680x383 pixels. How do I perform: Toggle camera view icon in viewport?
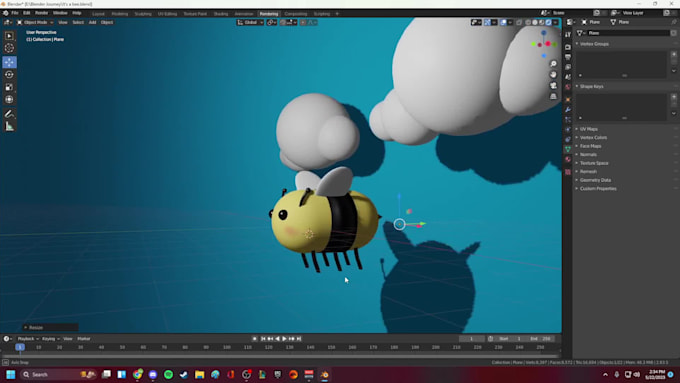(x=553, y=85)
